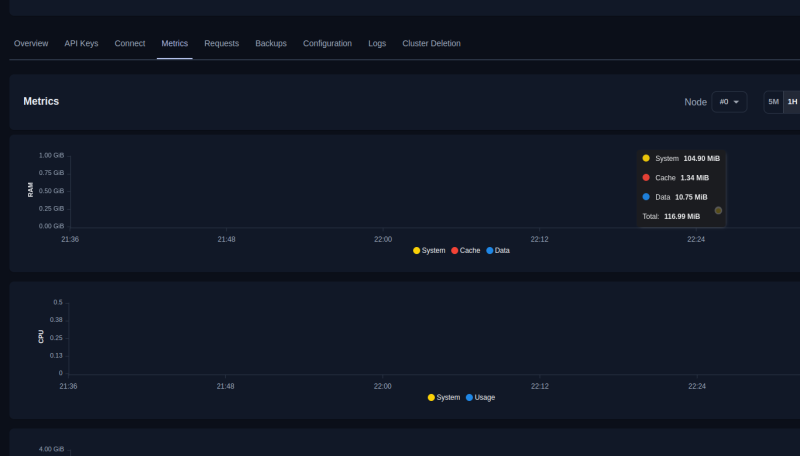The image size is (800, 456).
Task: Toggle Data series in RAM legend
Action: 498,250
